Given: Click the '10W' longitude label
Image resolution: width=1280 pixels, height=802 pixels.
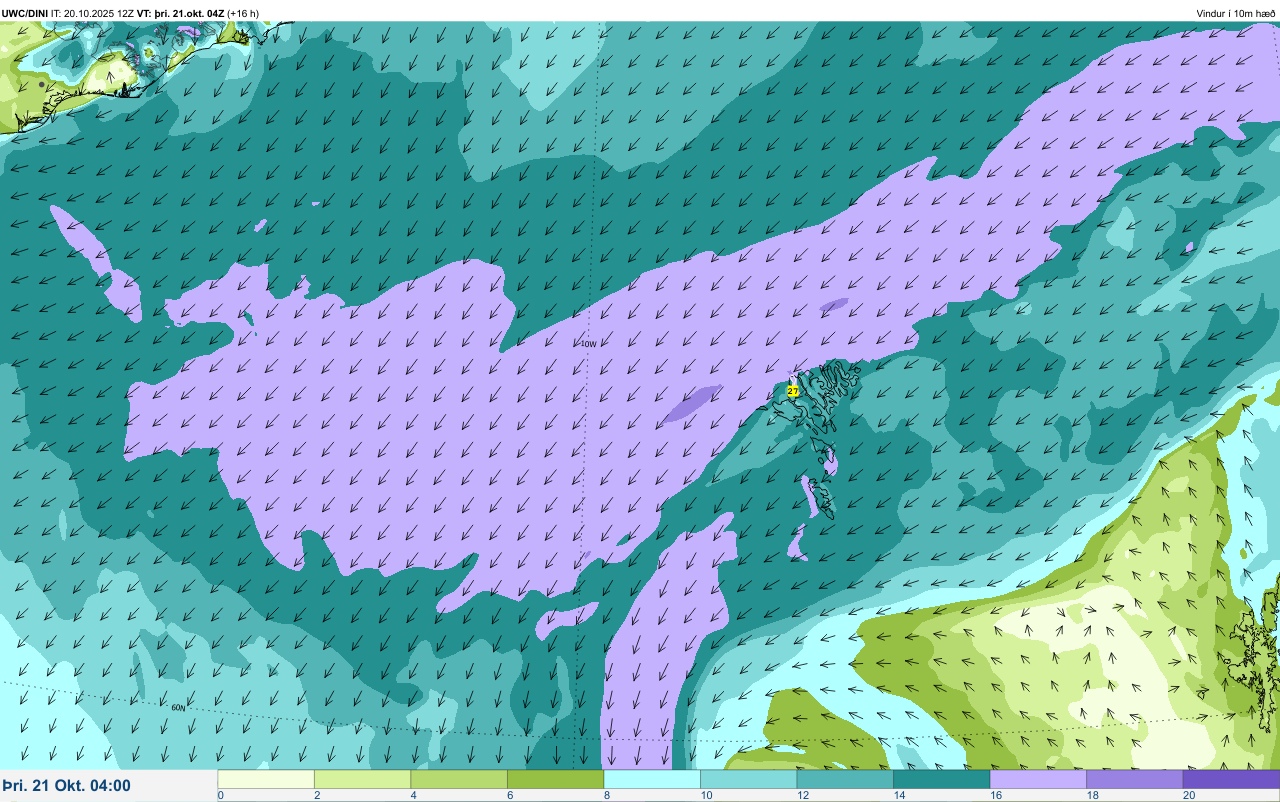Looking at the screenshot, I should (588, 344).
